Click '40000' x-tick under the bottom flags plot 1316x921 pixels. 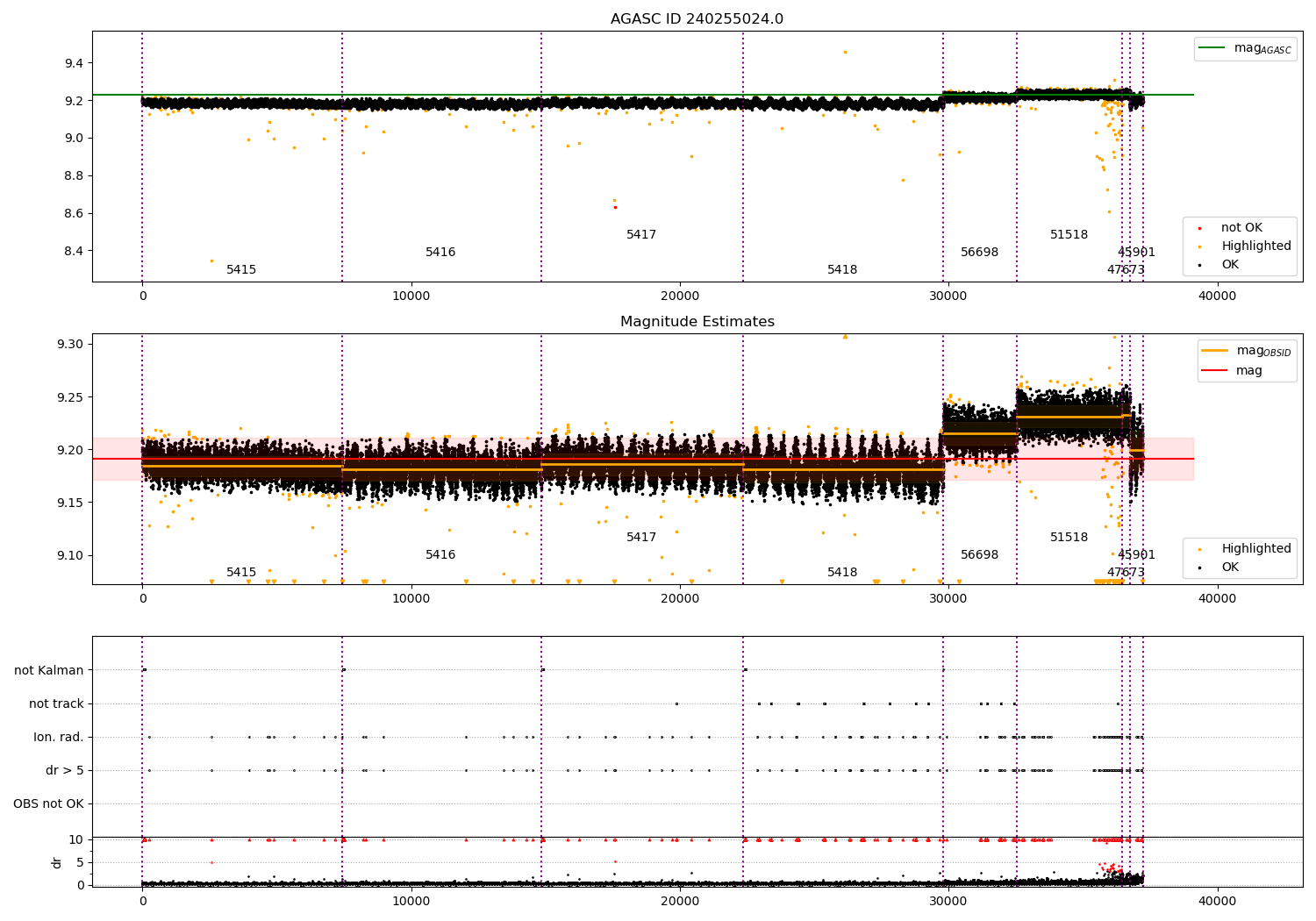coord(1218,902)
